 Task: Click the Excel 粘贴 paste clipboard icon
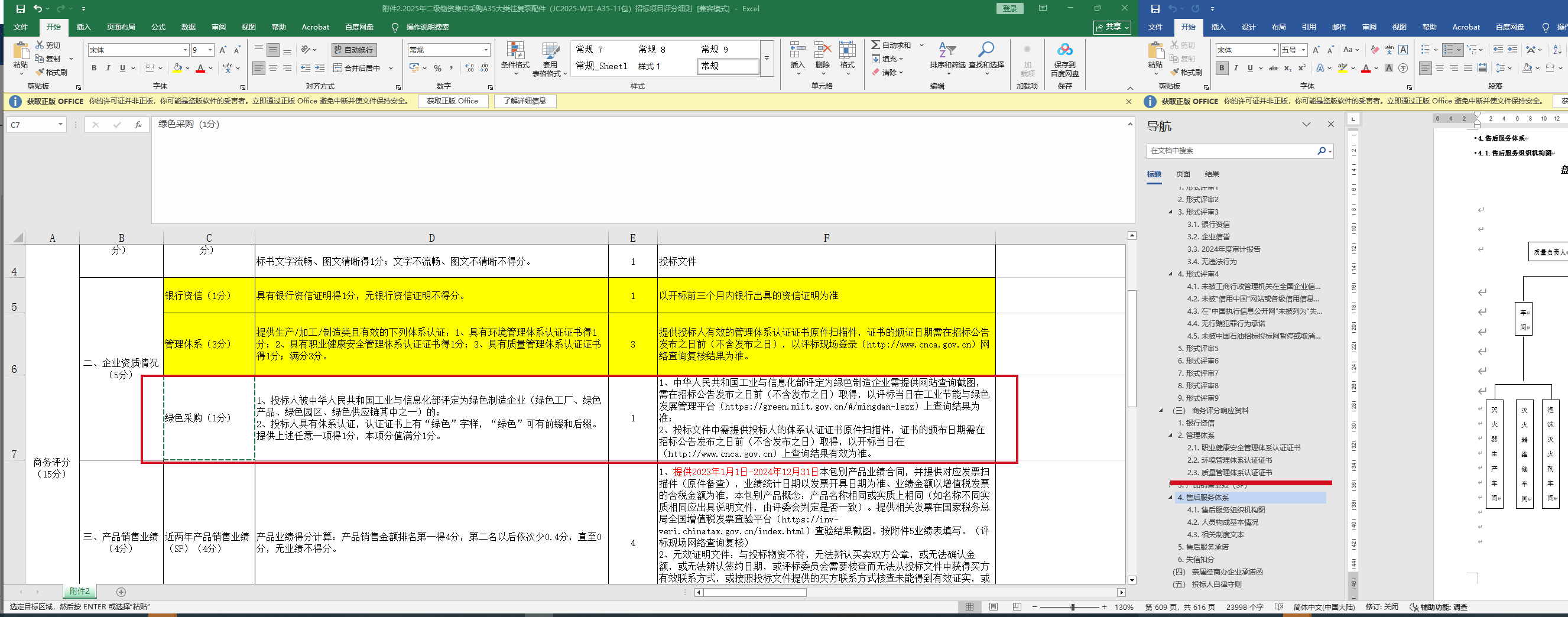click(21, 51)
